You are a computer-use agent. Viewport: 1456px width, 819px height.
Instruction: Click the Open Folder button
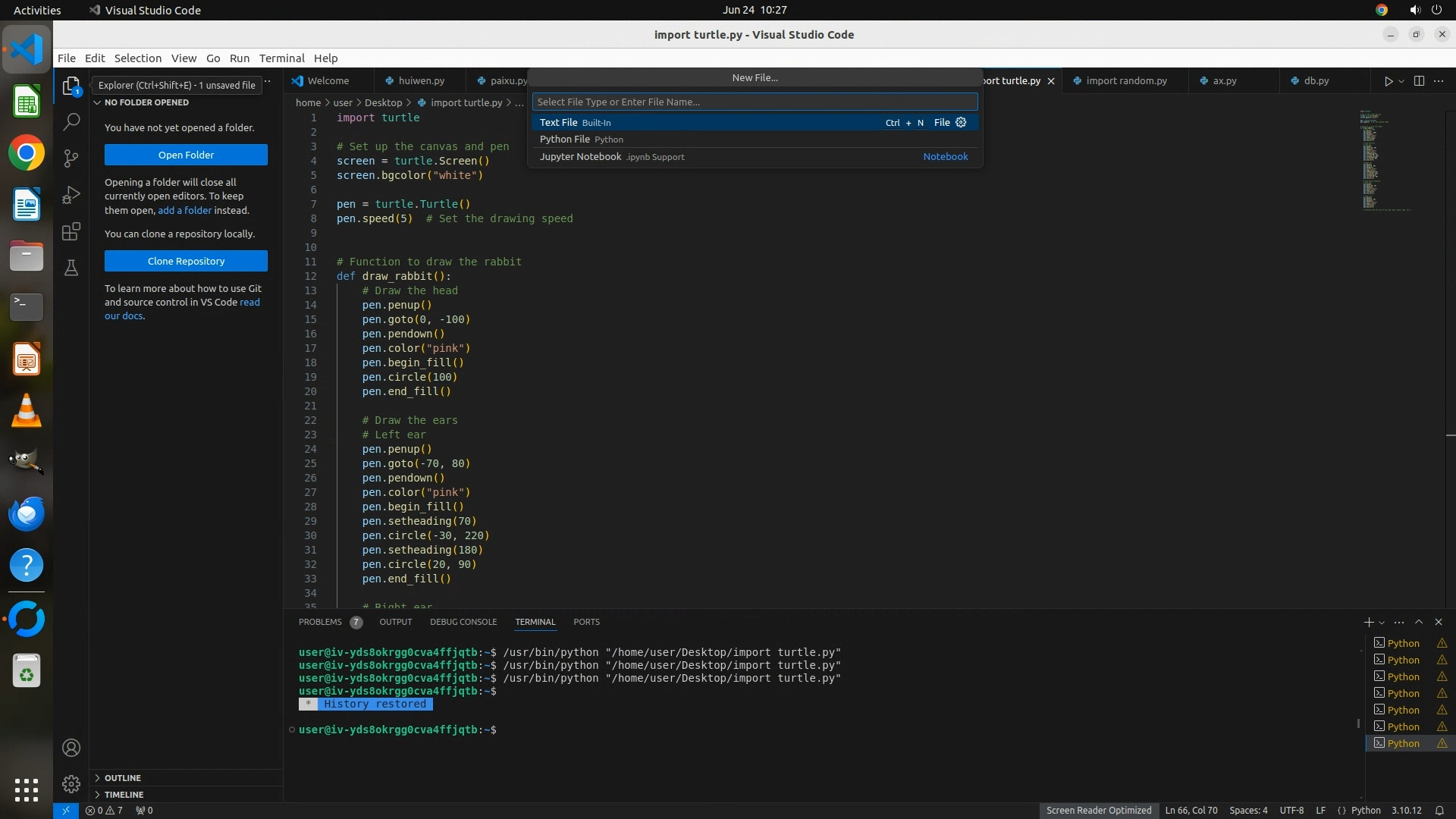(186, 155)
